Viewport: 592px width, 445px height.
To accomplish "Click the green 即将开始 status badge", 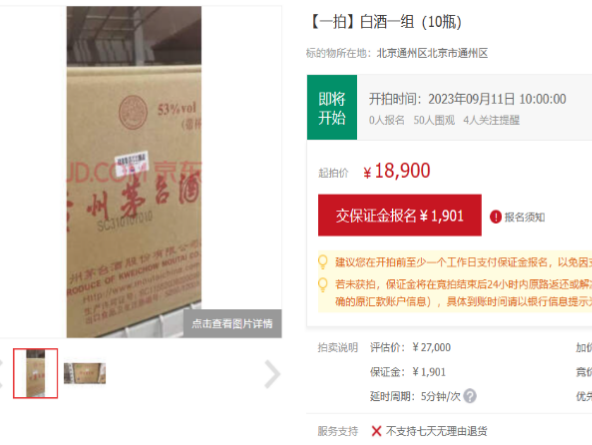I will (332, 108).
